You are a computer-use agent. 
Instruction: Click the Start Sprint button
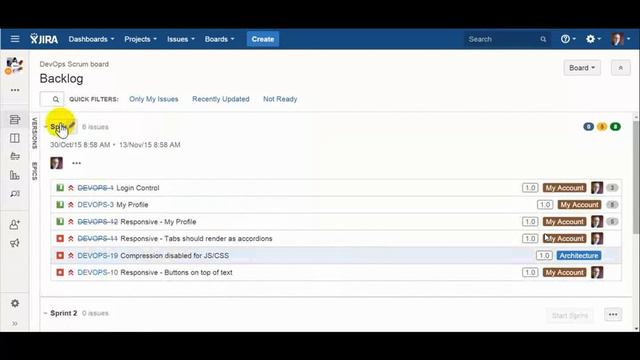(570, 315)
